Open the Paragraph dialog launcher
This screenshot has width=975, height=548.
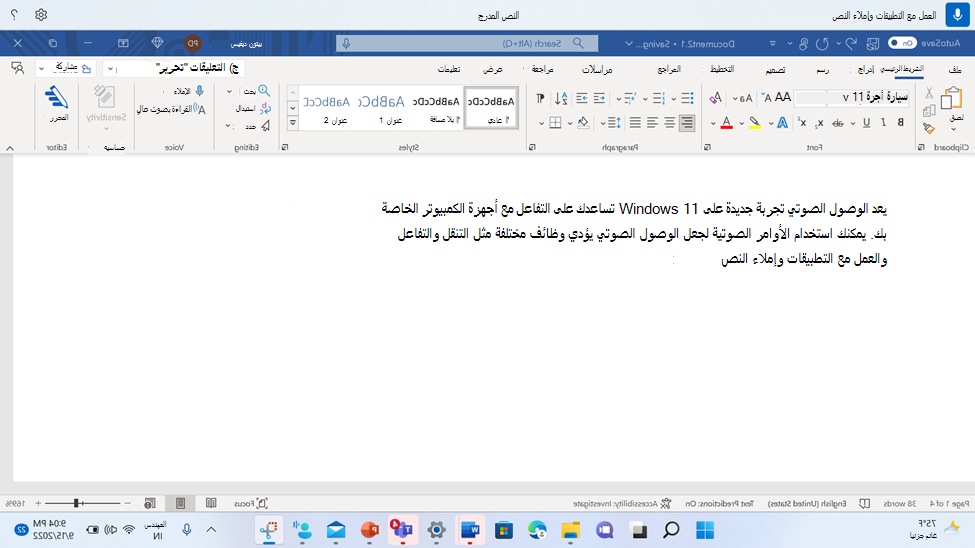[x=532, y=147]
